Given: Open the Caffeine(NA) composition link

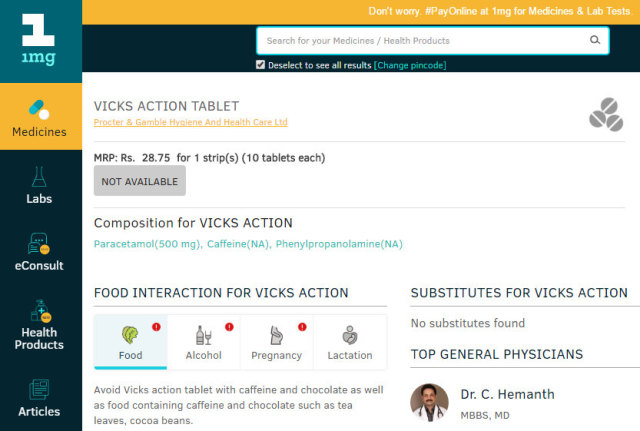Looking at the screenshot, I should [x=239, y=244].
